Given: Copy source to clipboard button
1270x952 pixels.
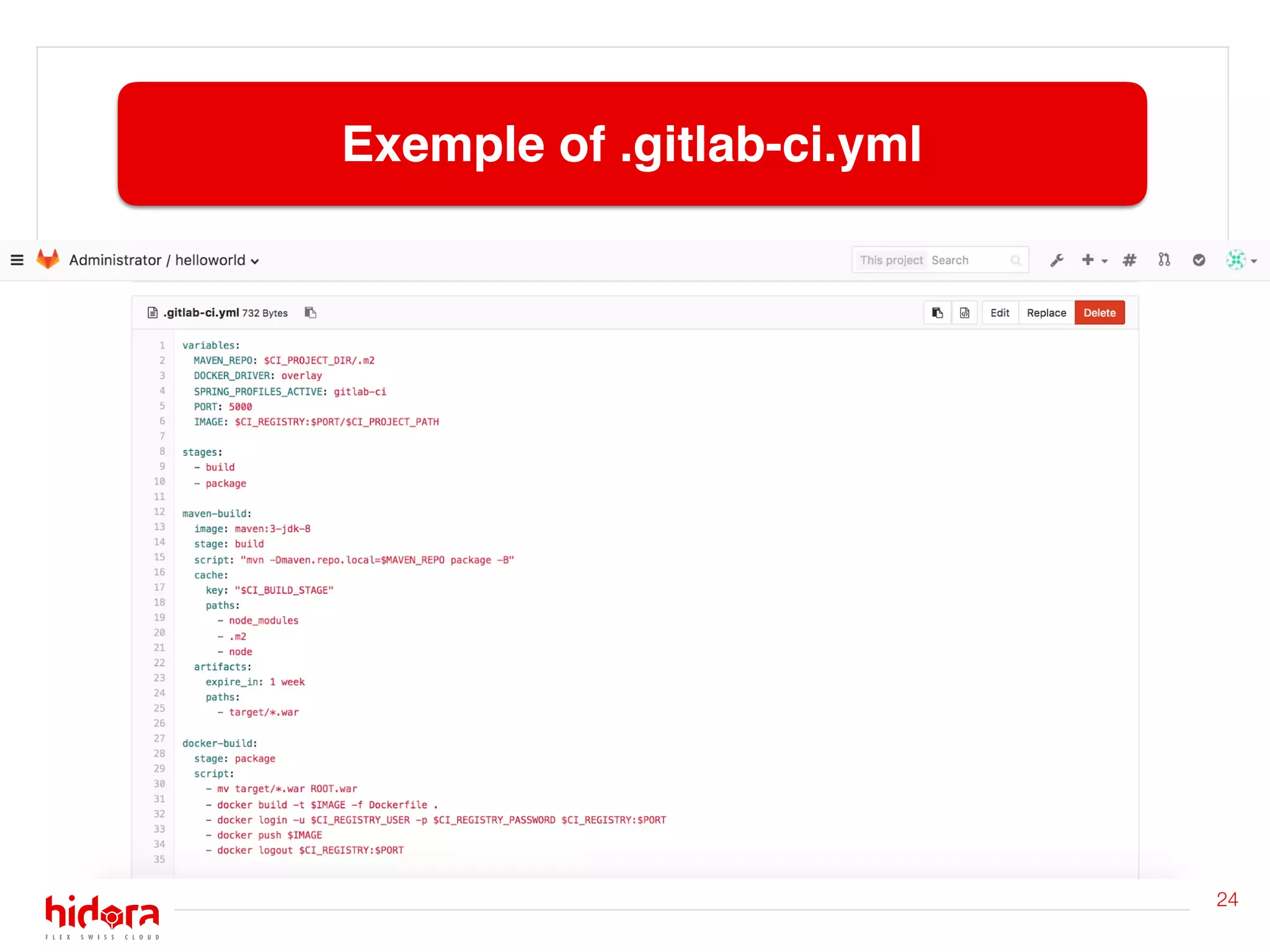Looking at the screenshot, I should (938, 313).
